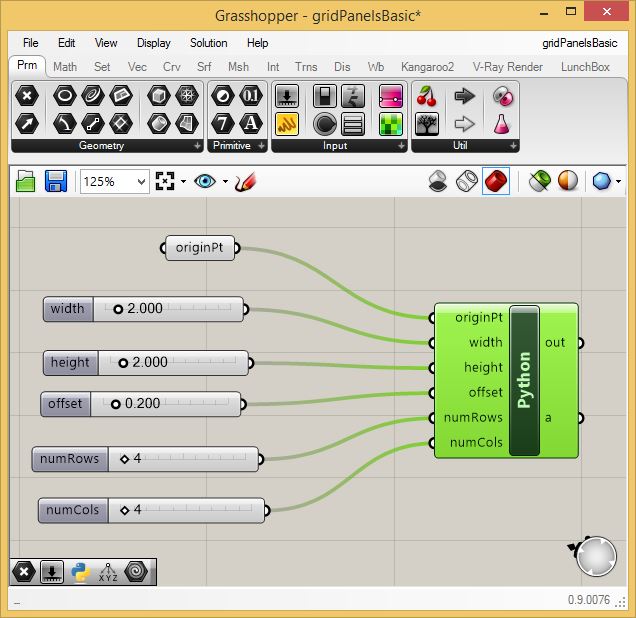Click the X icon in bottom bar
Image resolution: width=636 pixels, height=618 pixels.
tap(24, 572)
